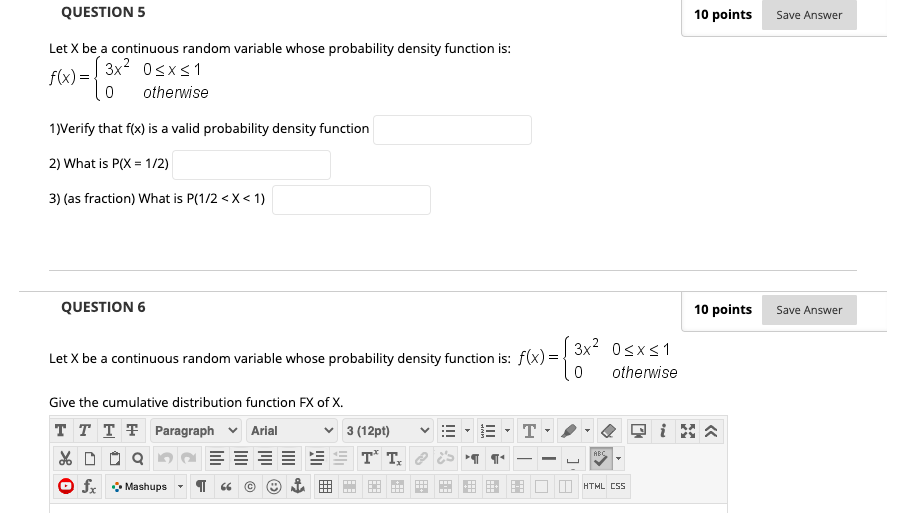
Task: Click the undo arrow
Action: coord(165,459)
